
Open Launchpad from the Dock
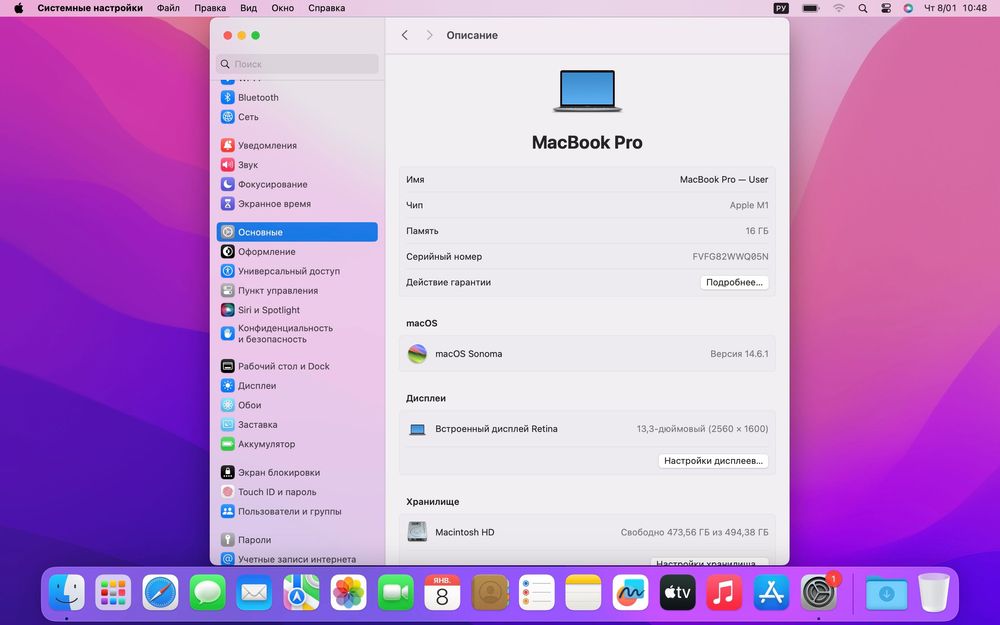coord(114,592)
